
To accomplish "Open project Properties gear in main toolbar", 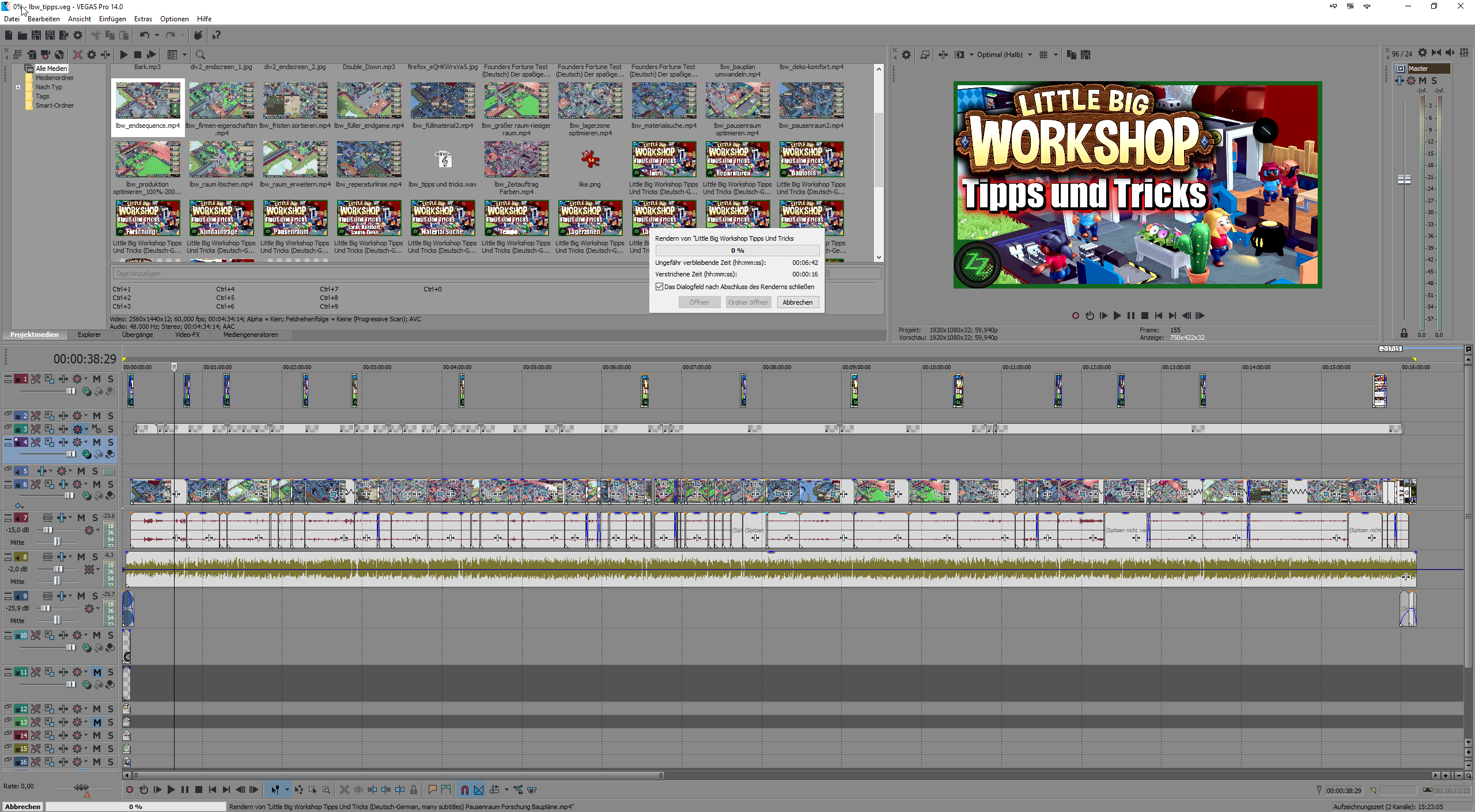I will coord(78,35).
